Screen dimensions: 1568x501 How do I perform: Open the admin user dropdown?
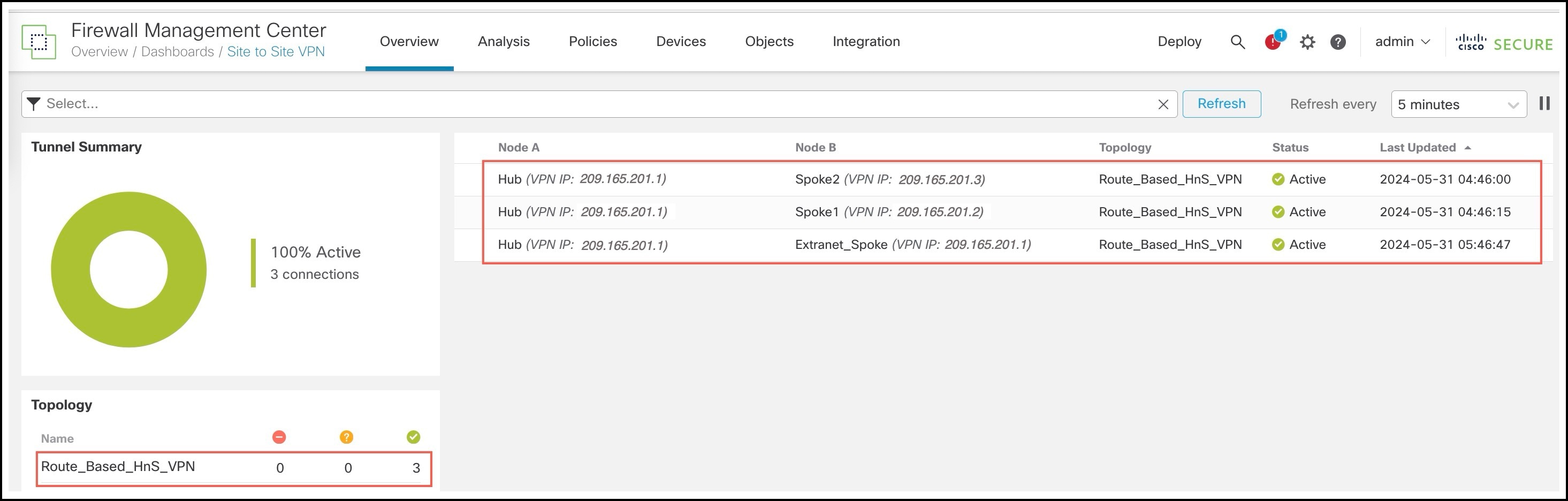tap(1403, 41)
